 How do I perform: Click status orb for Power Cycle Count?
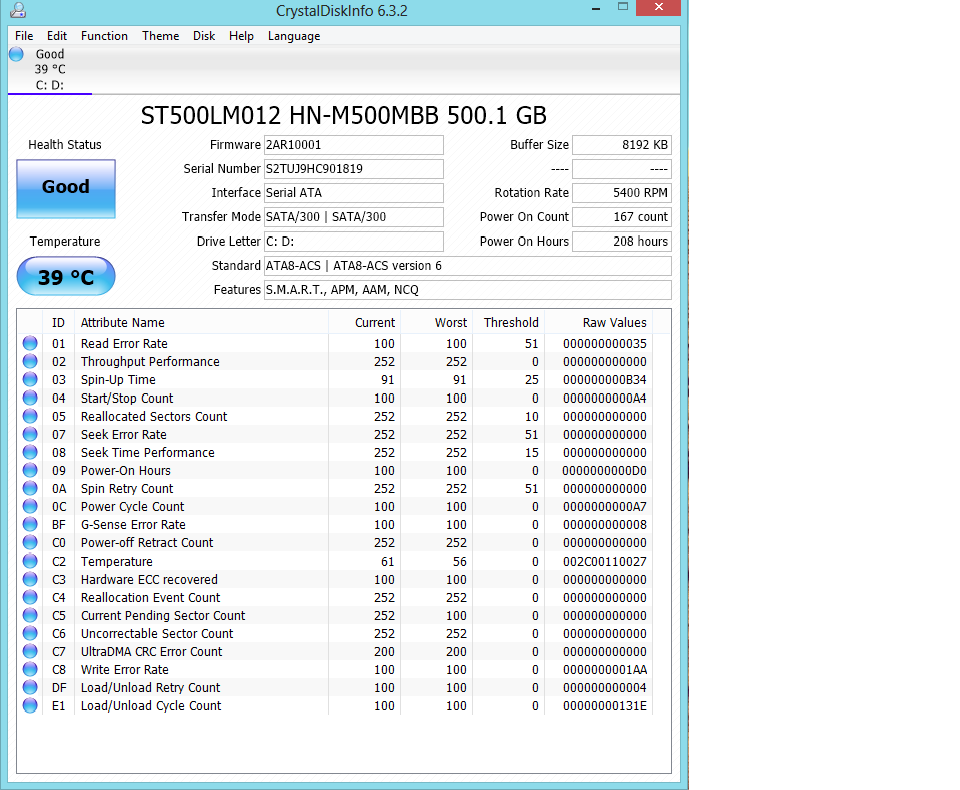pos(30,506)
